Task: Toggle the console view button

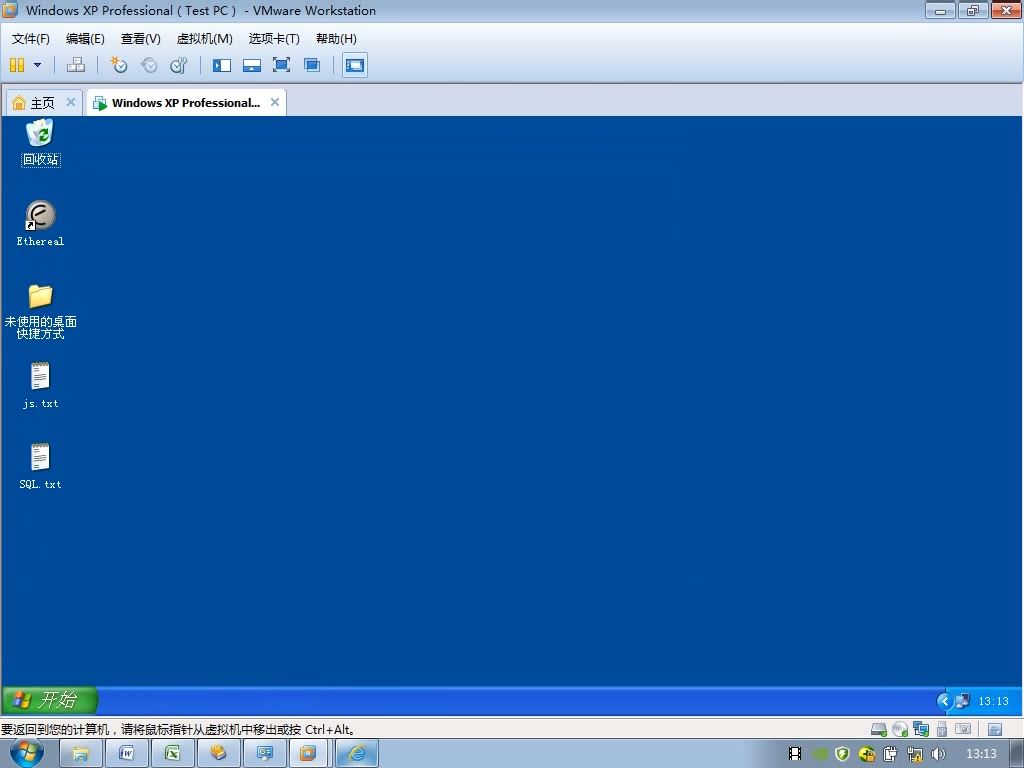Action: pos(355,65)
